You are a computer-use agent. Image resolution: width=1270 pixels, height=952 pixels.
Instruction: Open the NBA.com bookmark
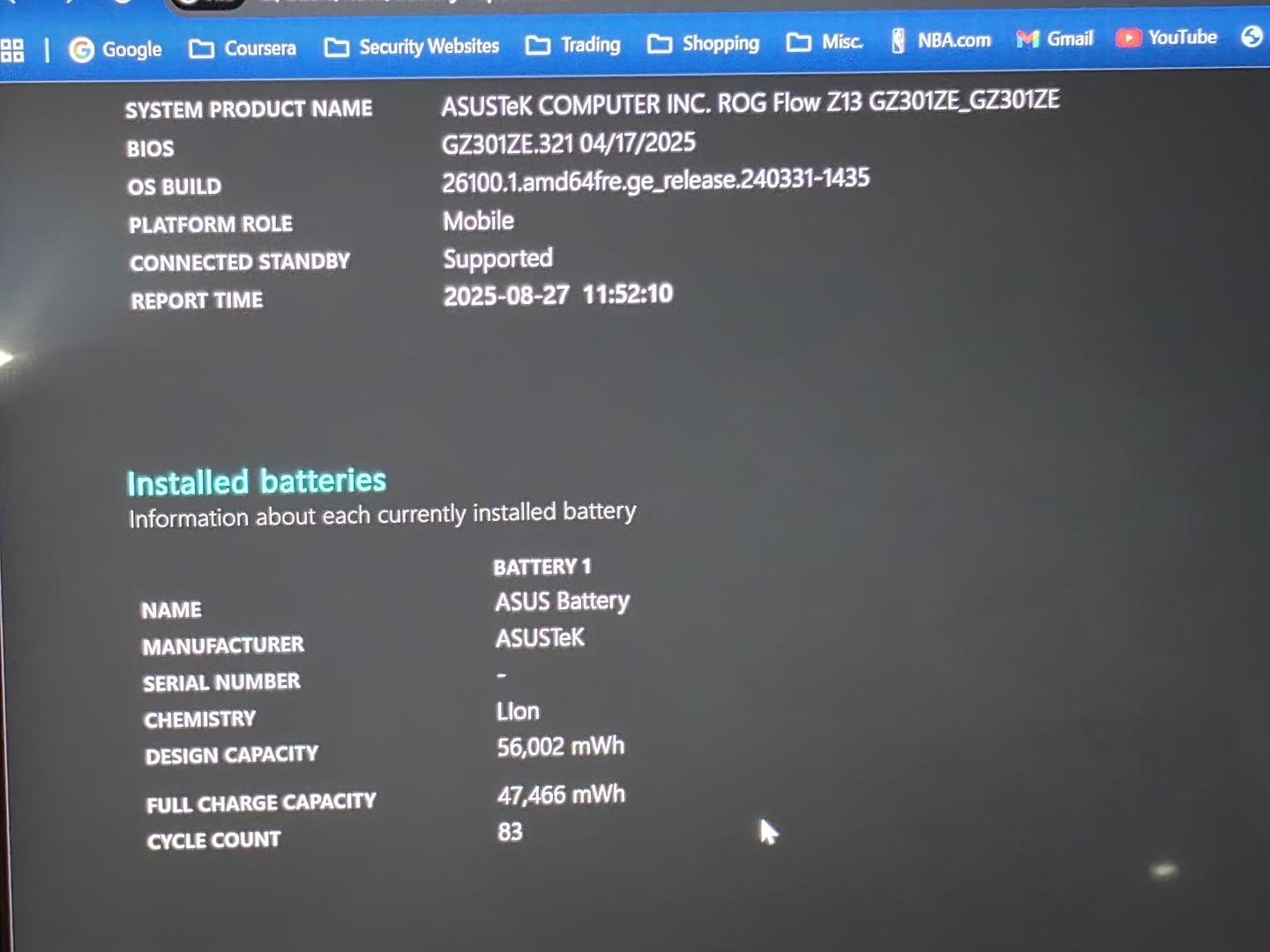940,40
